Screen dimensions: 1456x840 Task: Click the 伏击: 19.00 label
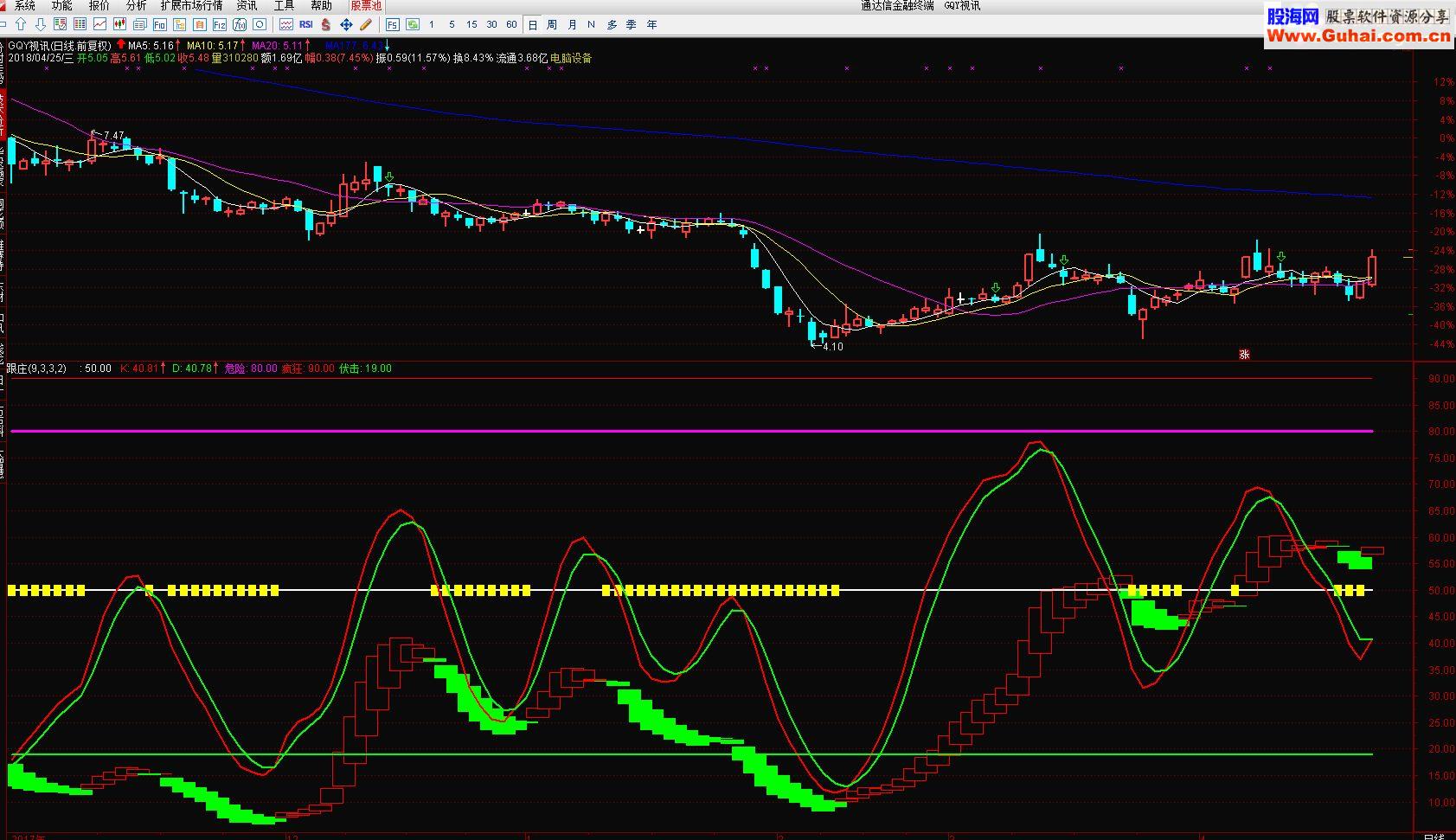365,369
